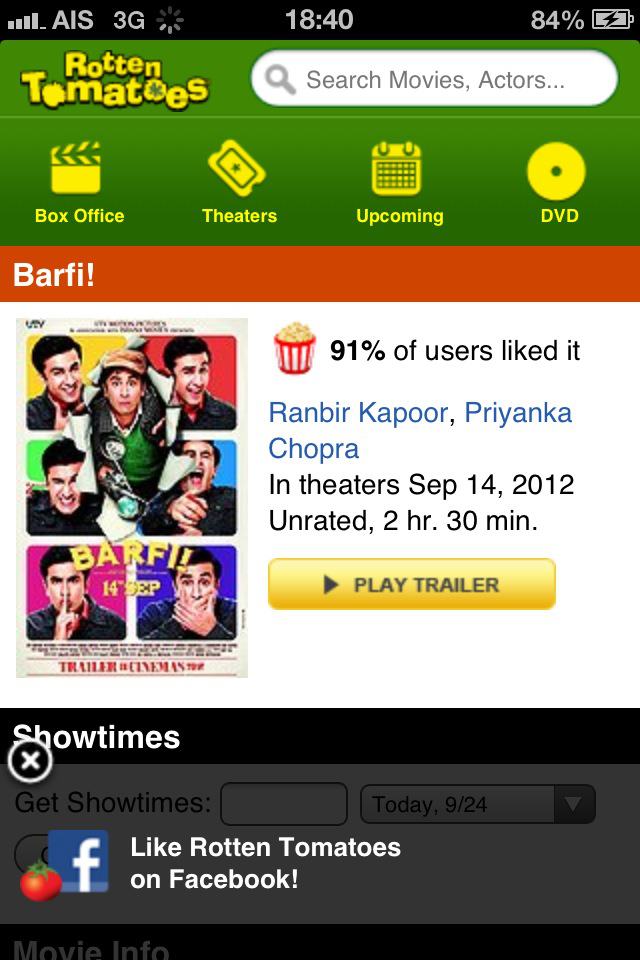Open Ranbir Kapoor's actor page
Image resolution: width=640 pixels, height=960 pixels.
tap(358, 413)
